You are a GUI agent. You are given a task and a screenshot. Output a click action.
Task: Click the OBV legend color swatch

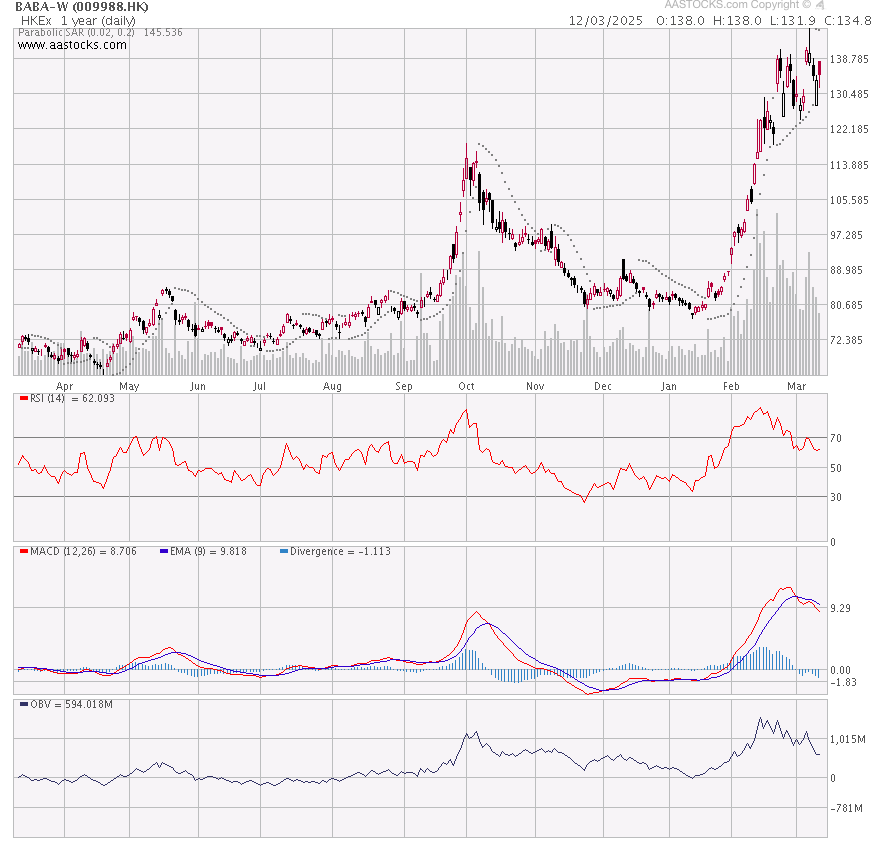[x=23, y=704]
